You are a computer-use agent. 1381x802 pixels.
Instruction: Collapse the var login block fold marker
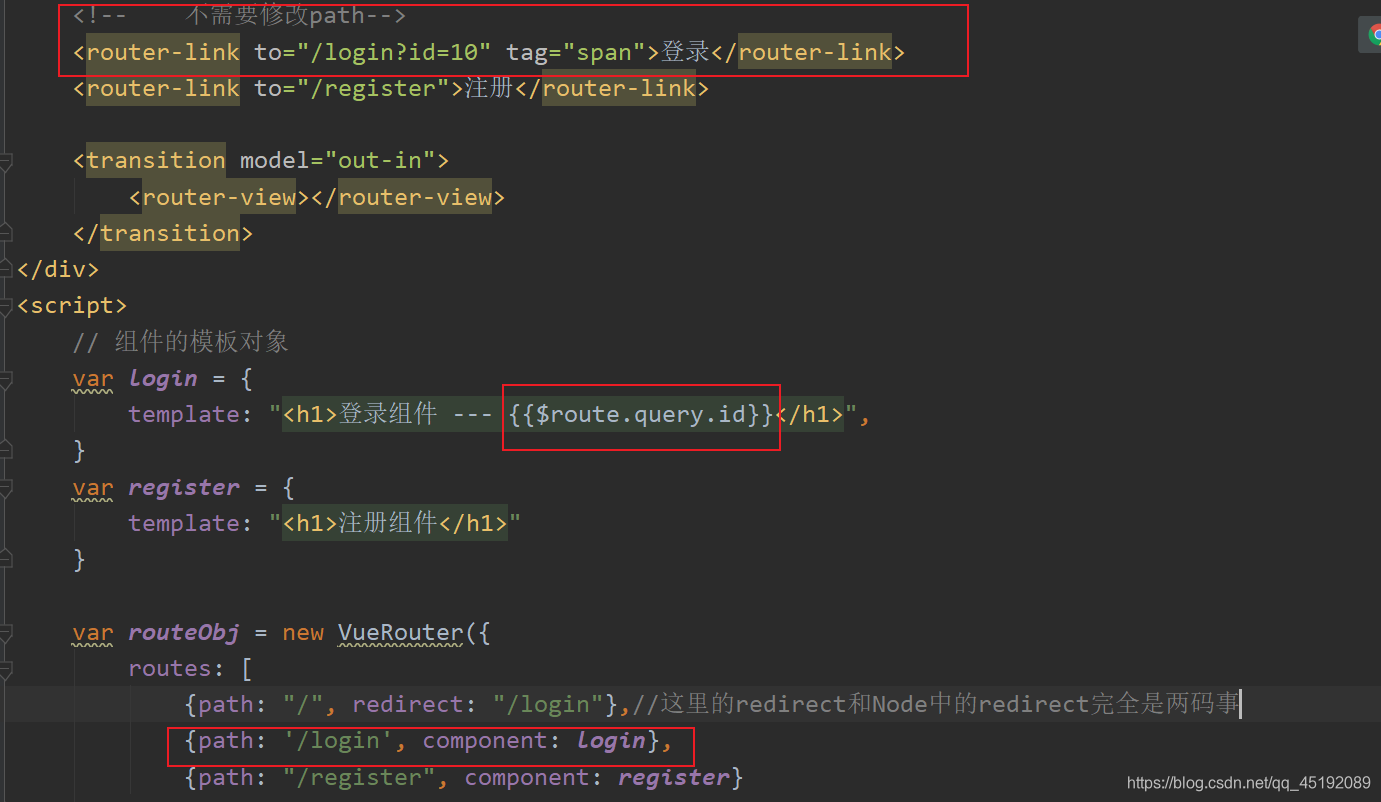(x=6, y=379)
